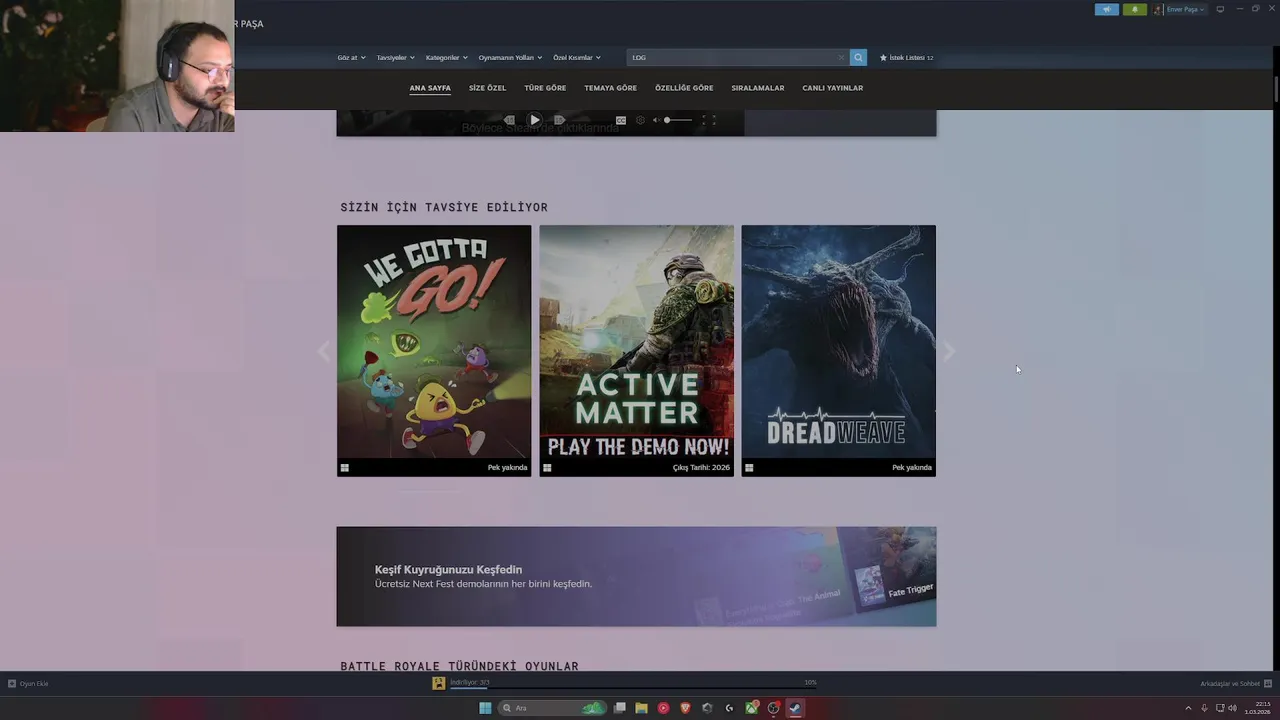Screen dimensions: 1280x720
Task: Open the Active Matter game card
Action: tap(636, 350)
